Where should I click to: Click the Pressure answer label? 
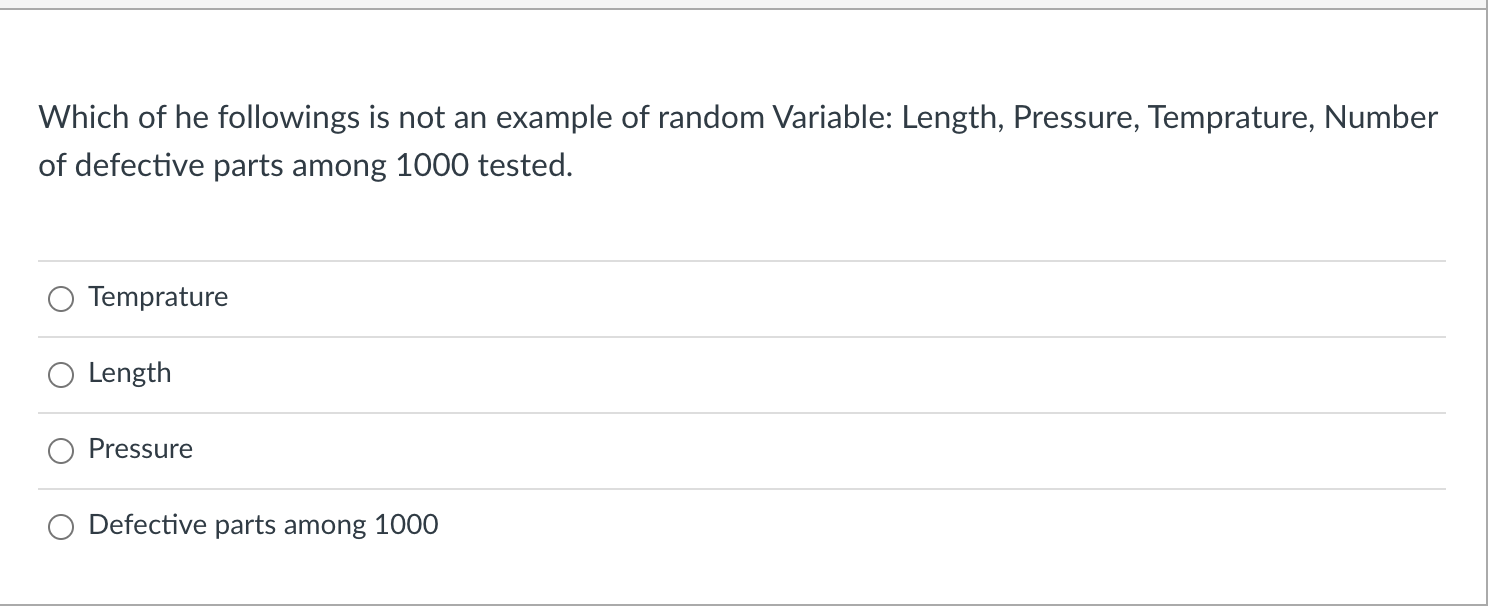(x=140, y=448)
